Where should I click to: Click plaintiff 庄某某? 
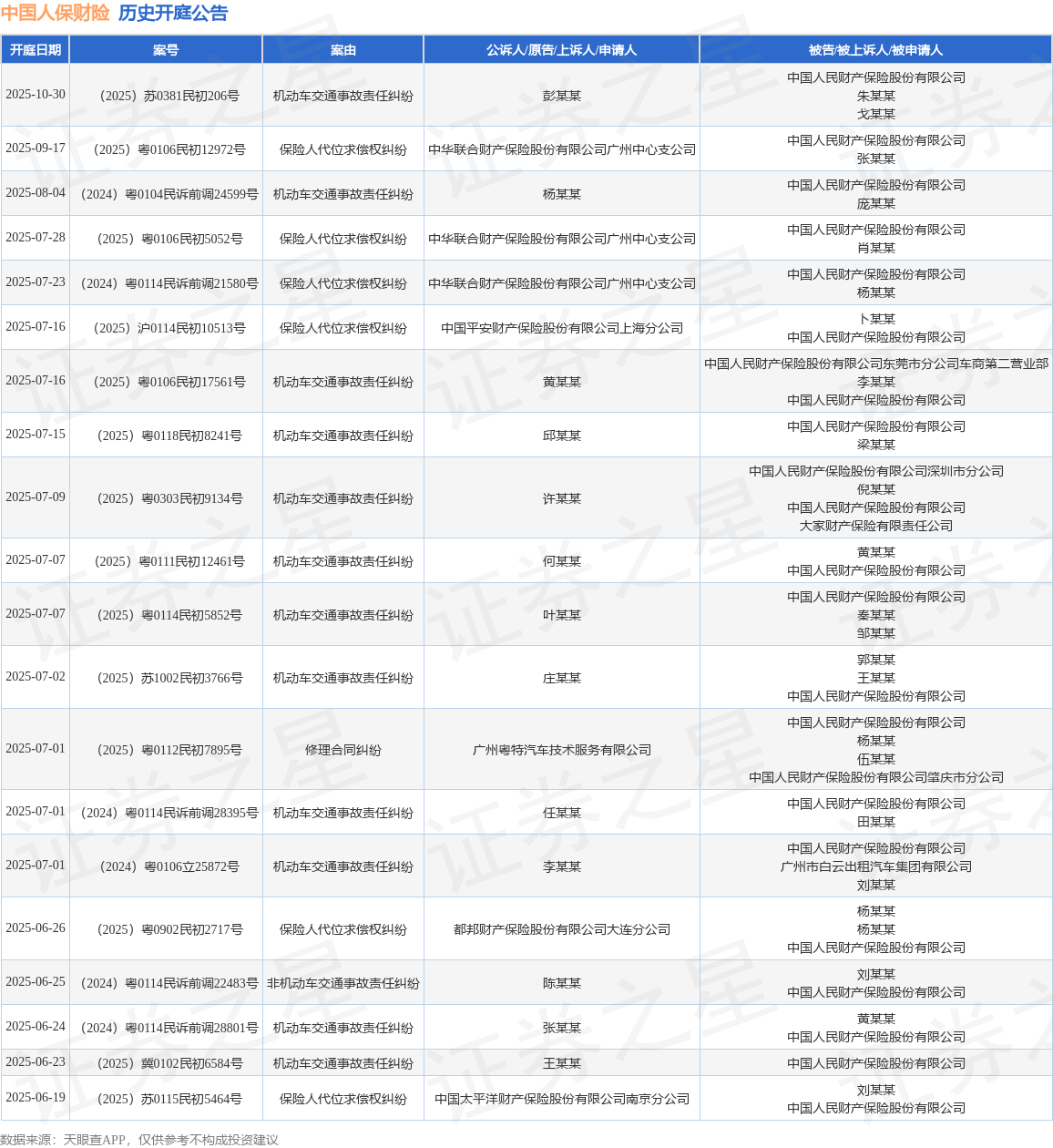click(x=562, y=678)
